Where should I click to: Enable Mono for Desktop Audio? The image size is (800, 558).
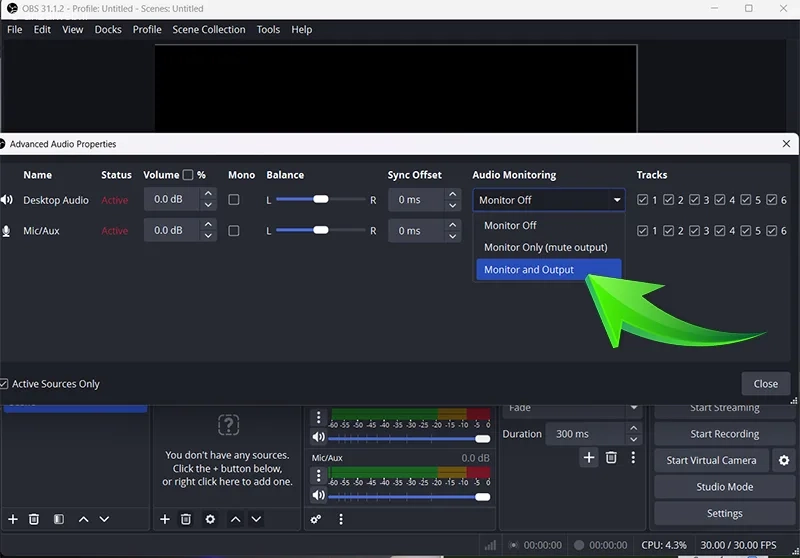pyautogui.click(x=234, y=200)
